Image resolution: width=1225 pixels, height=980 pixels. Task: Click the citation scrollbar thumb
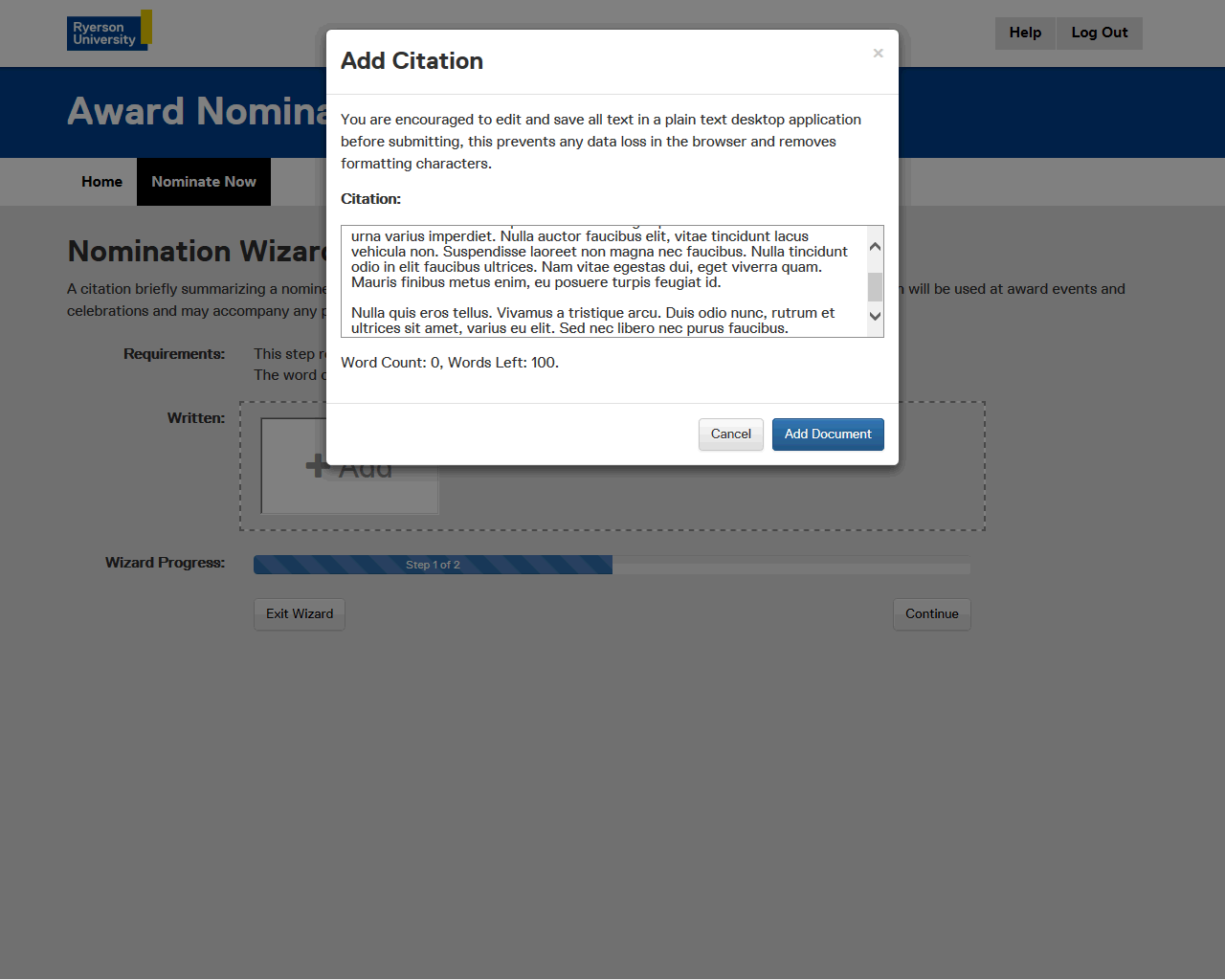coord(875,286)
